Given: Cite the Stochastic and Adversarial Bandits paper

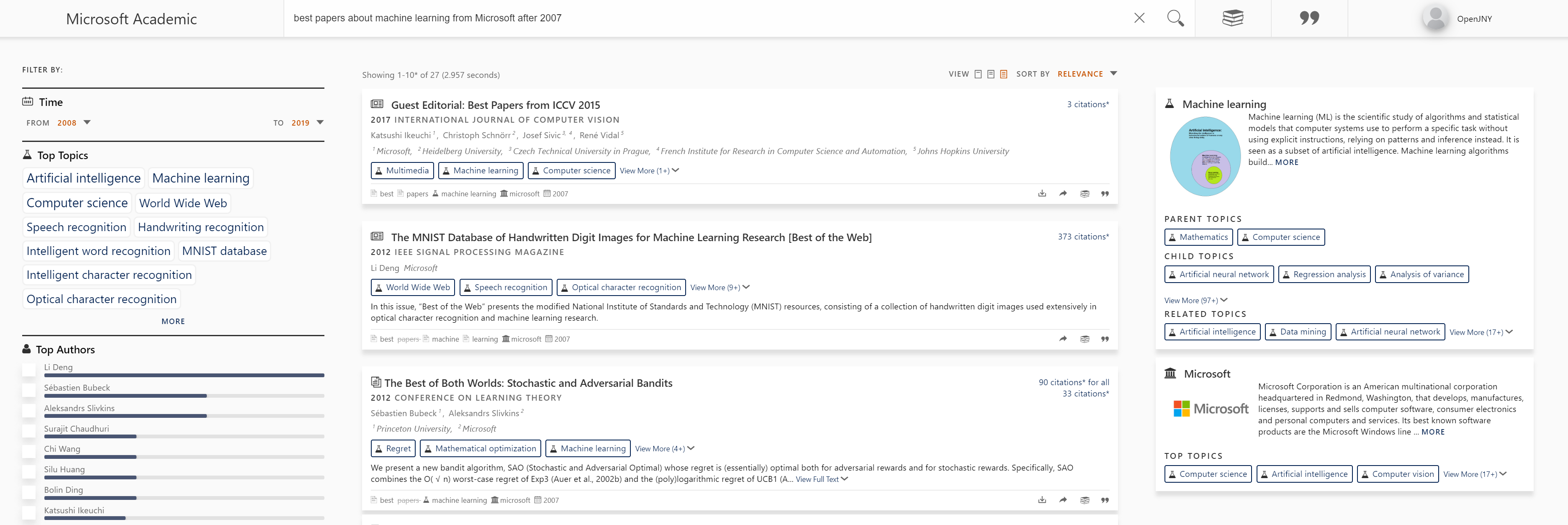Looking at the screenshot, I should coord(1105,501).
